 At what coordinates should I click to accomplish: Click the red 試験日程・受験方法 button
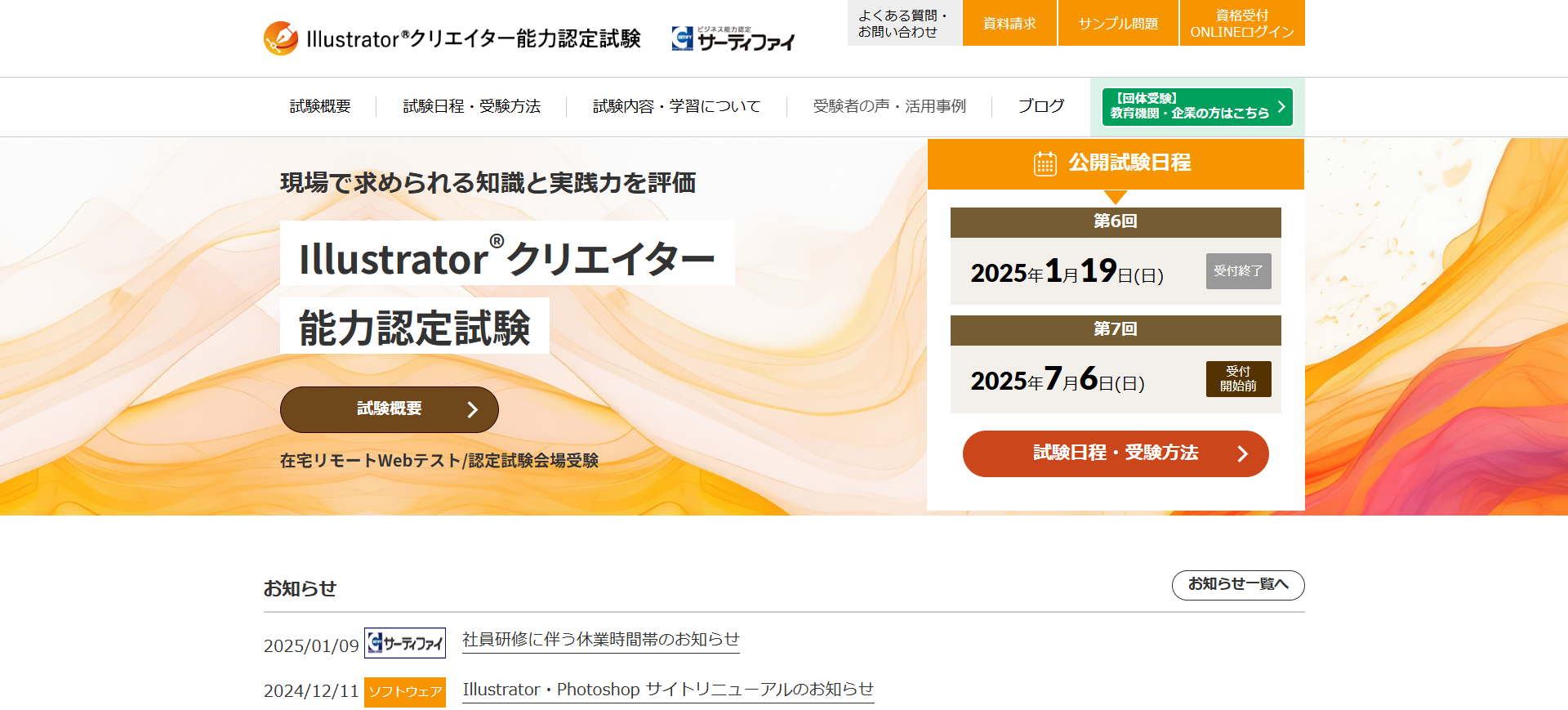[1116, 453]
